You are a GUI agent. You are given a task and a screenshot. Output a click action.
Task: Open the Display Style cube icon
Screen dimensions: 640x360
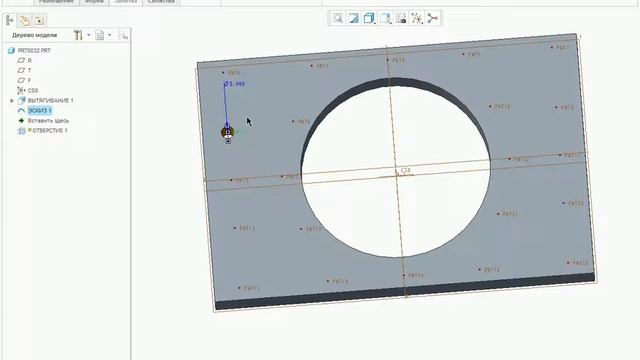[x=369, y=18]
